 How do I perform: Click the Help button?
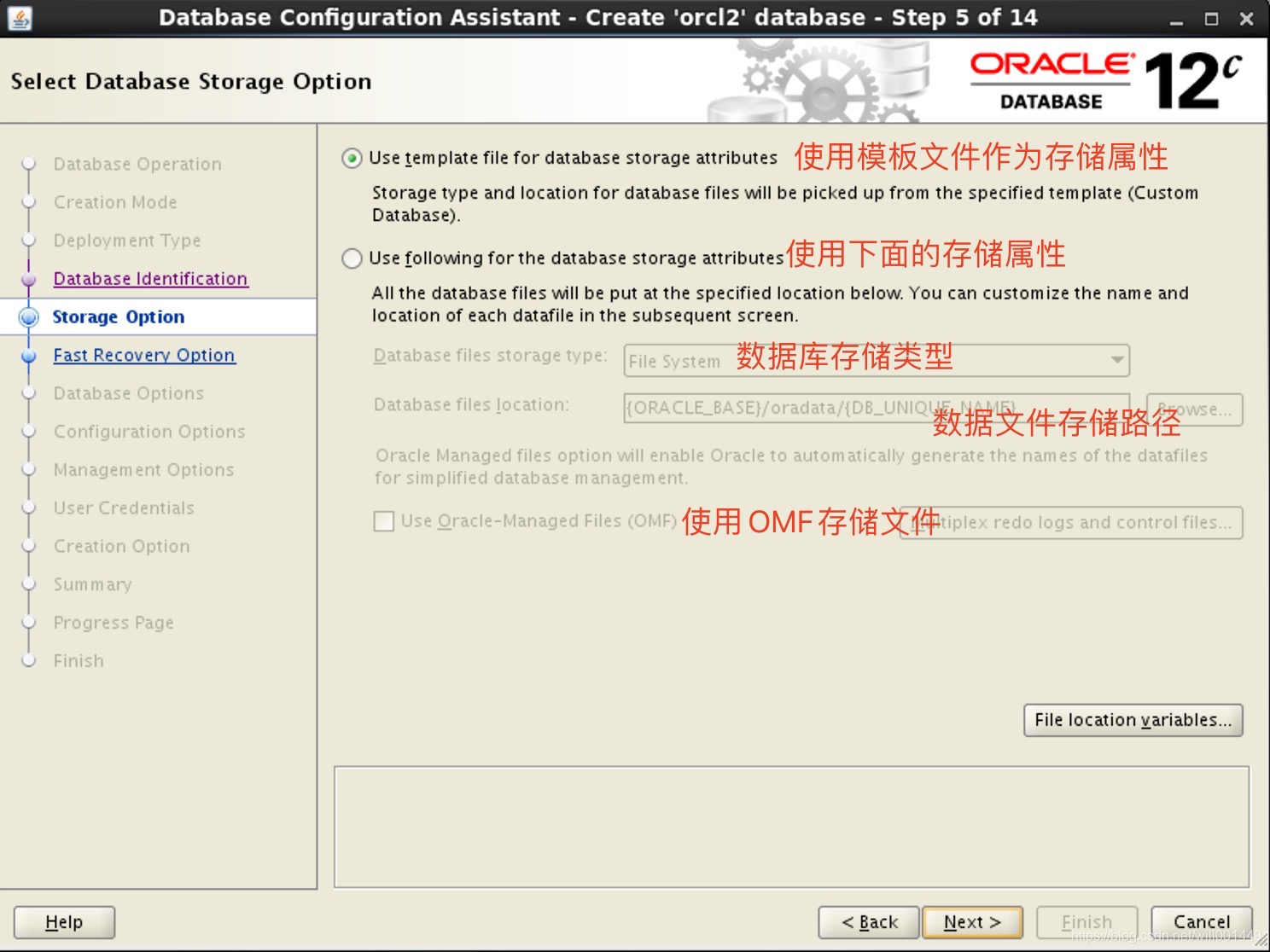point(64,922)
